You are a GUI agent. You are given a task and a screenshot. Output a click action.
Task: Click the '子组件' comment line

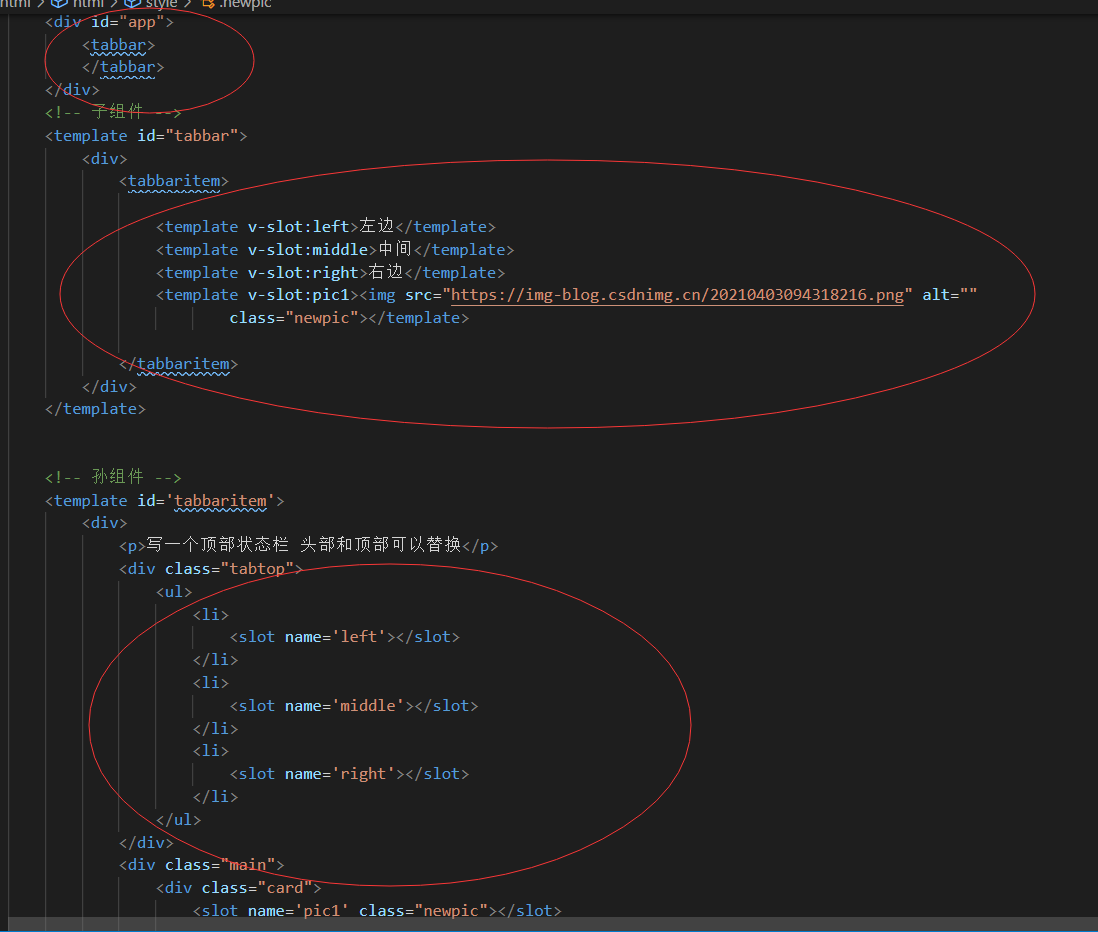click(x=113, y=112)
